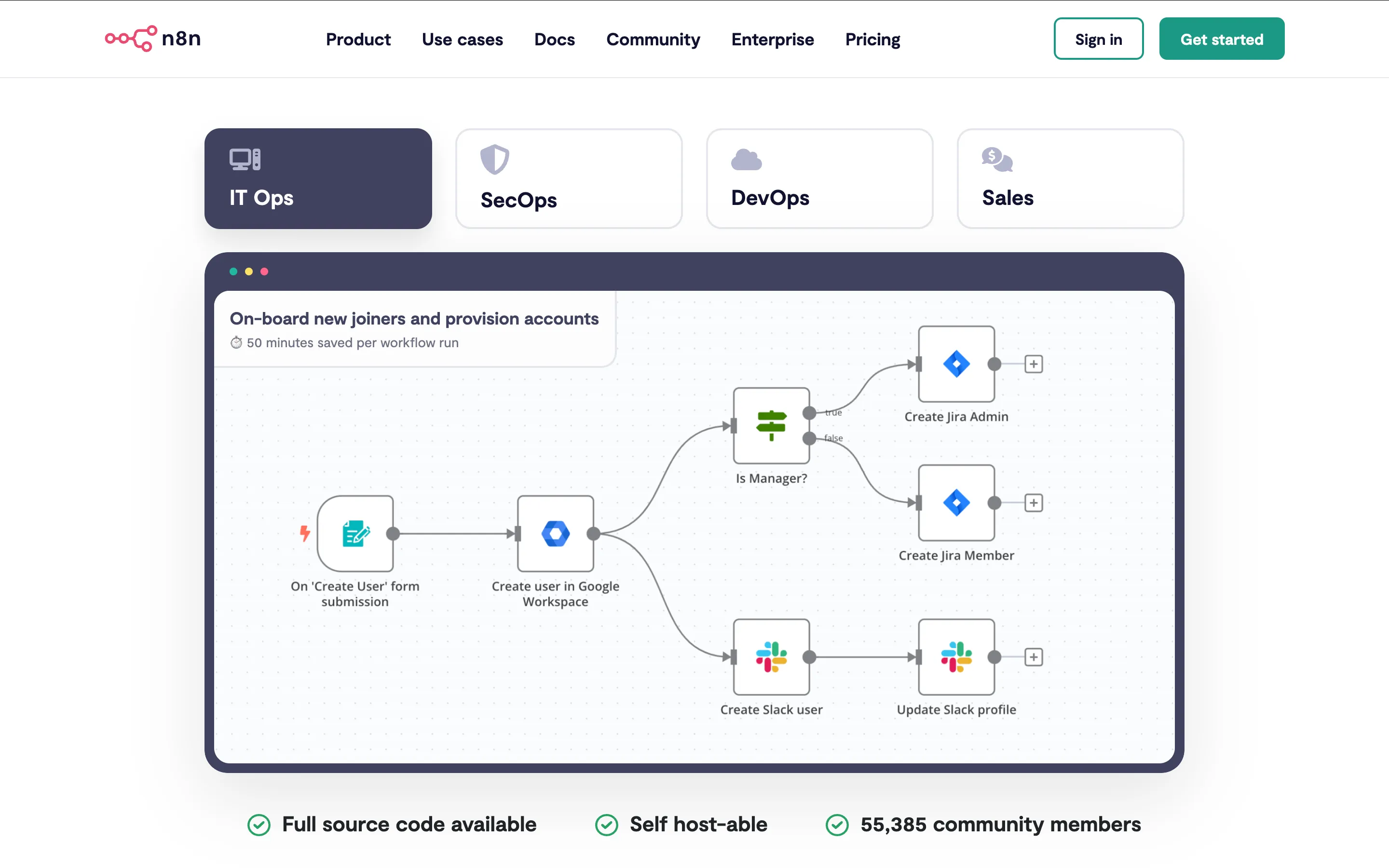Screen dimensions: 1389x868
Task: Click the green window dot
Action: tap(233, 271)
